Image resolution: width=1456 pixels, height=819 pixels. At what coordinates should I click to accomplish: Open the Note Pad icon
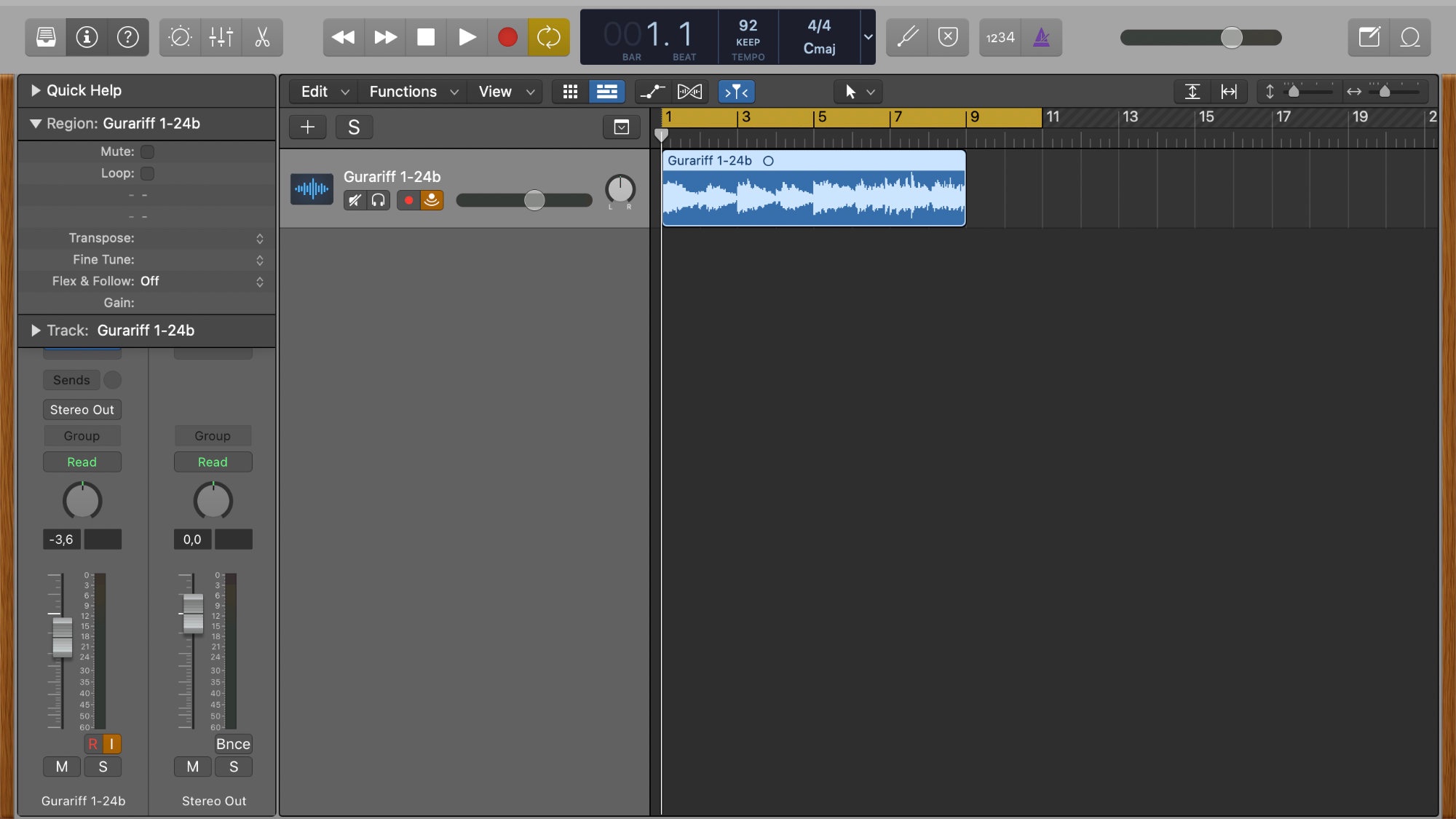coord(1369,37)
